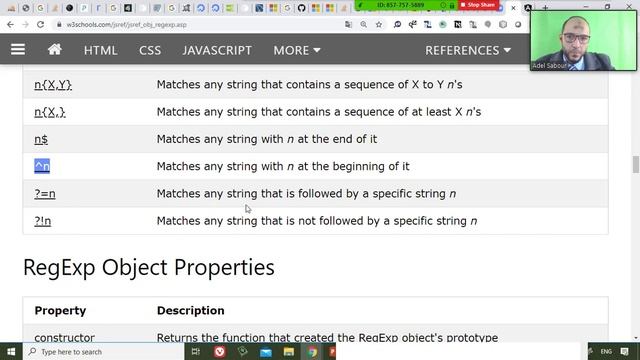
Task: Open the notification center icon
Action: click(624, 351)
